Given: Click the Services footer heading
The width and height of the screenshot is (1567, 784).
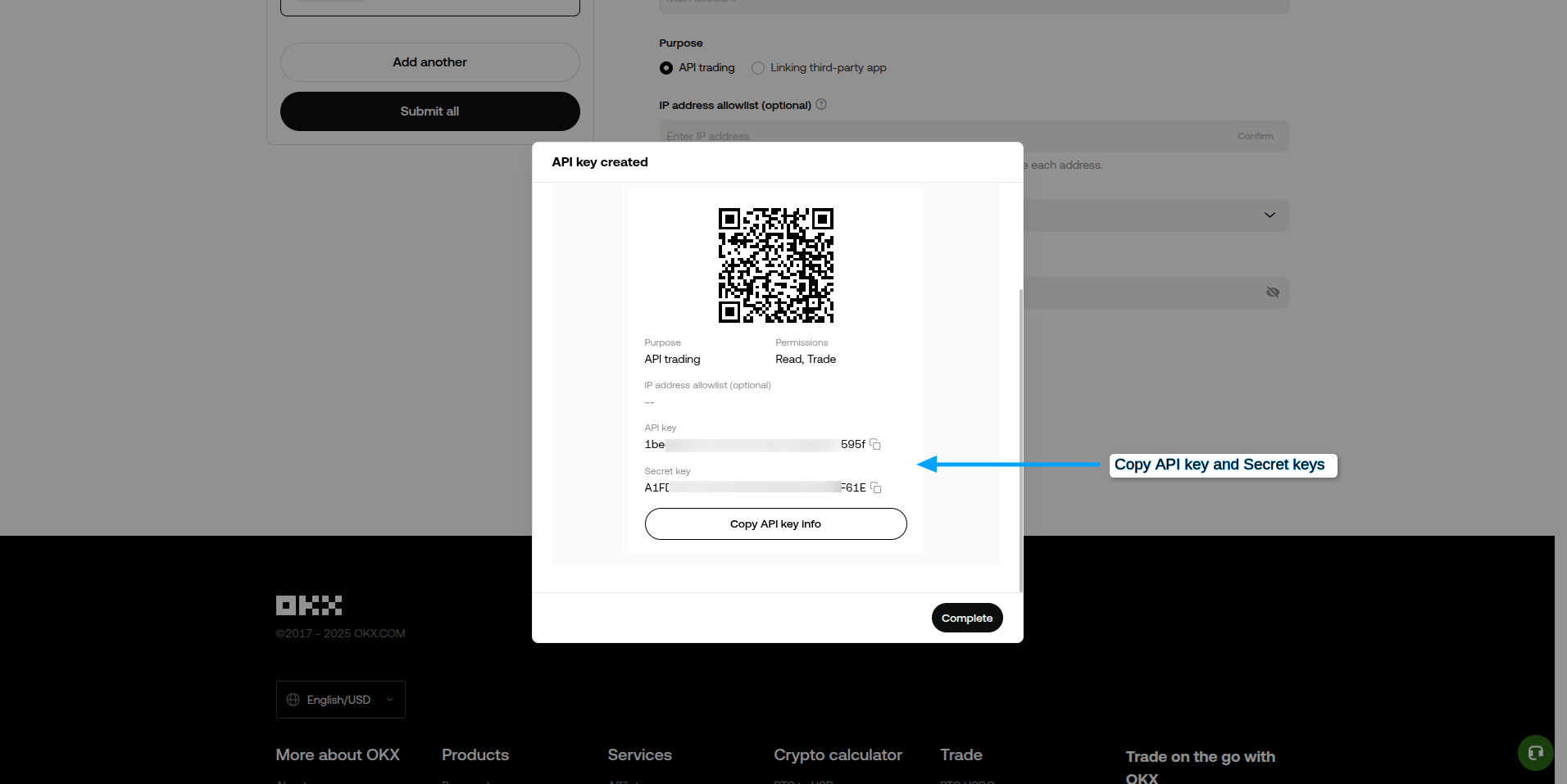Looking at the screenshot, I should click(x=640, y=755).
